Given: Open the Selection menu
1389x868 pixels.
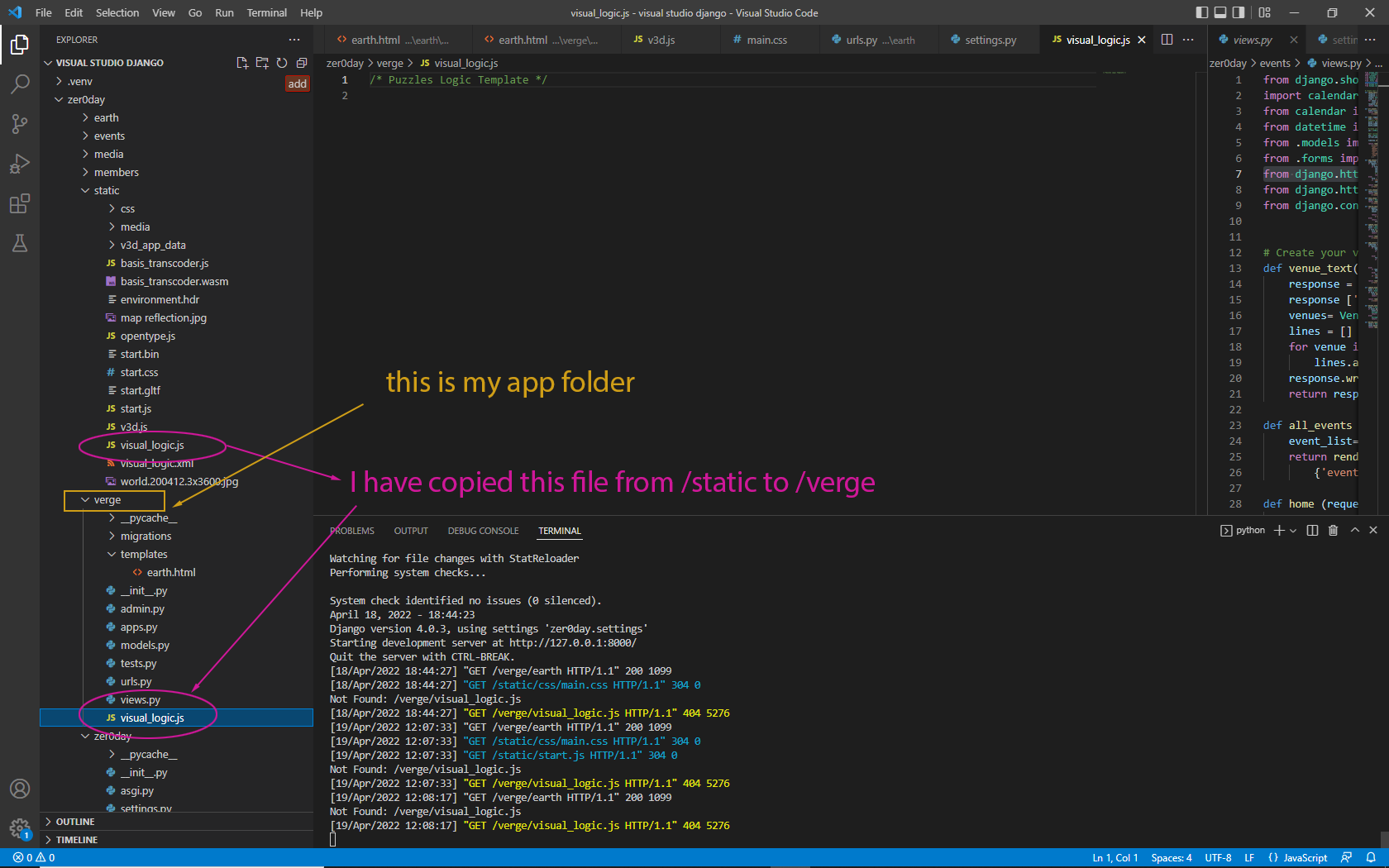Looking at the screenshot, I should 117,12.
